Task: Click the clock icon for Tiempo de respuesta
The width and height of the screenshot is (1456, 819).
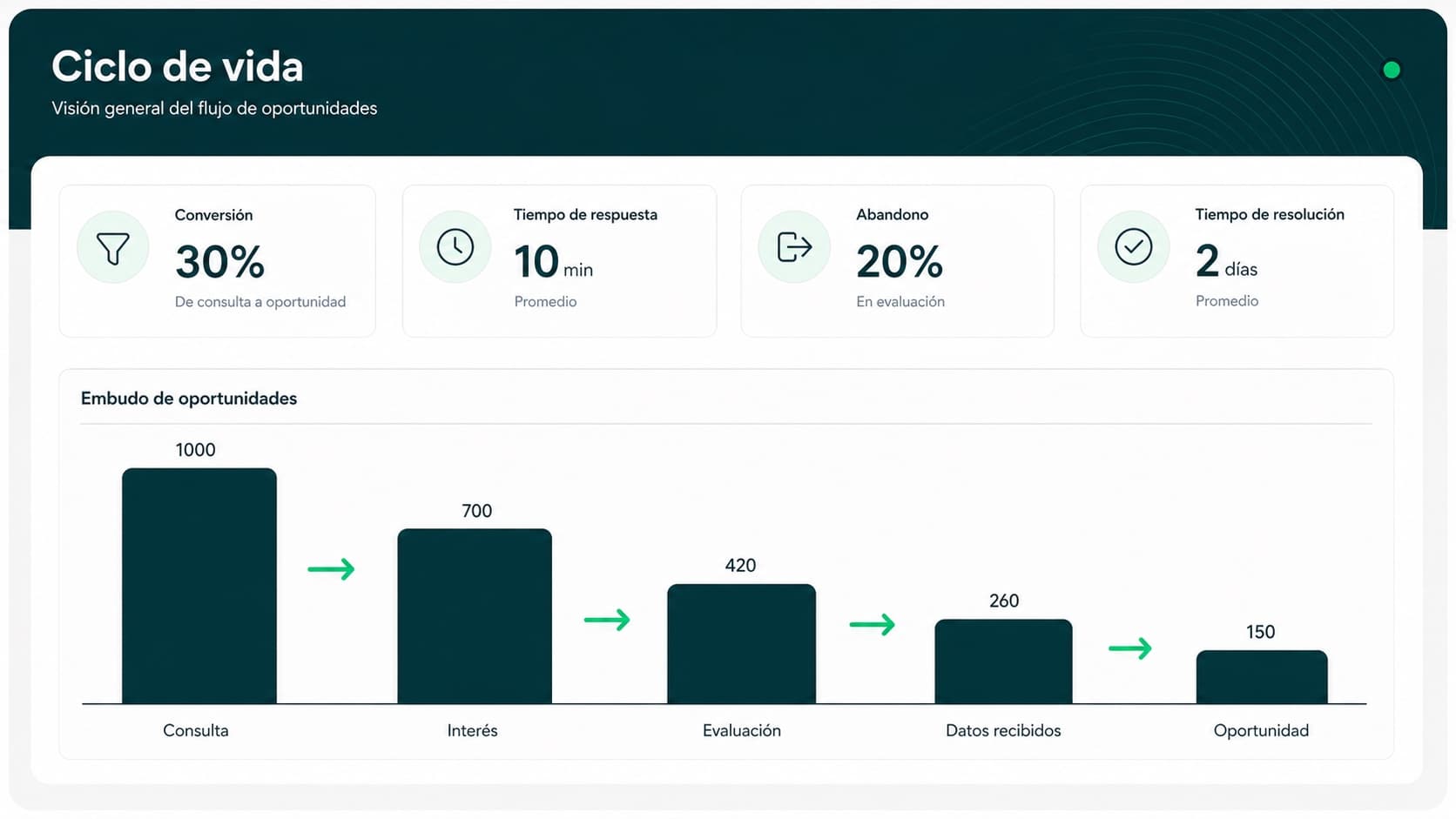Action: pyautogui.click(x=455, y=247)
